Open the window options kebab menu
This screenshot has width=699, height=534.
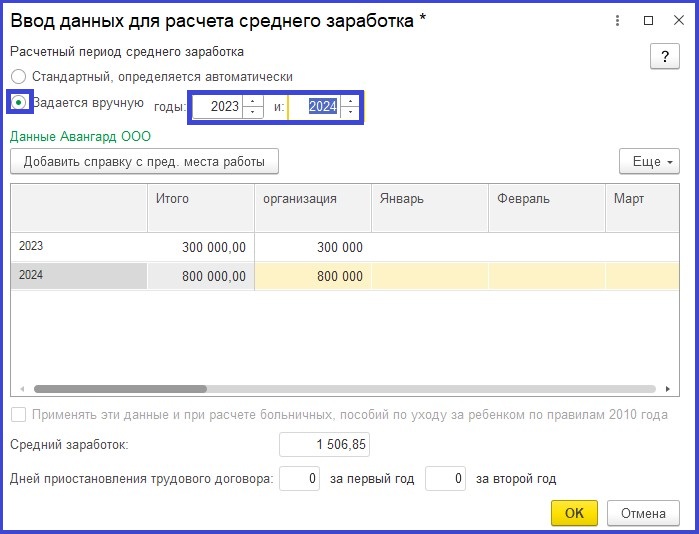(619, 21)
